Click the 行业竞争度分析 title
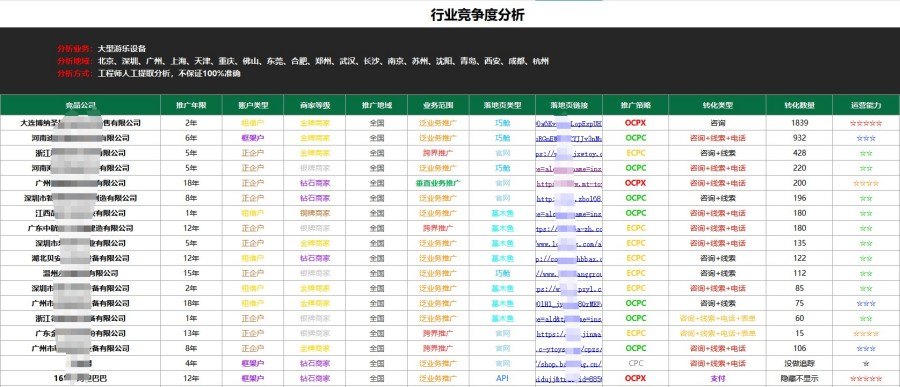 point(478,15)
